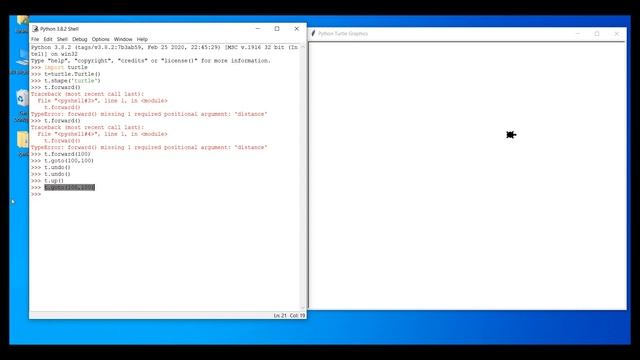The width and height of the screenshot is (640, 360).
Task: Maximize the Python Shell window
Action: coord(277,29)
